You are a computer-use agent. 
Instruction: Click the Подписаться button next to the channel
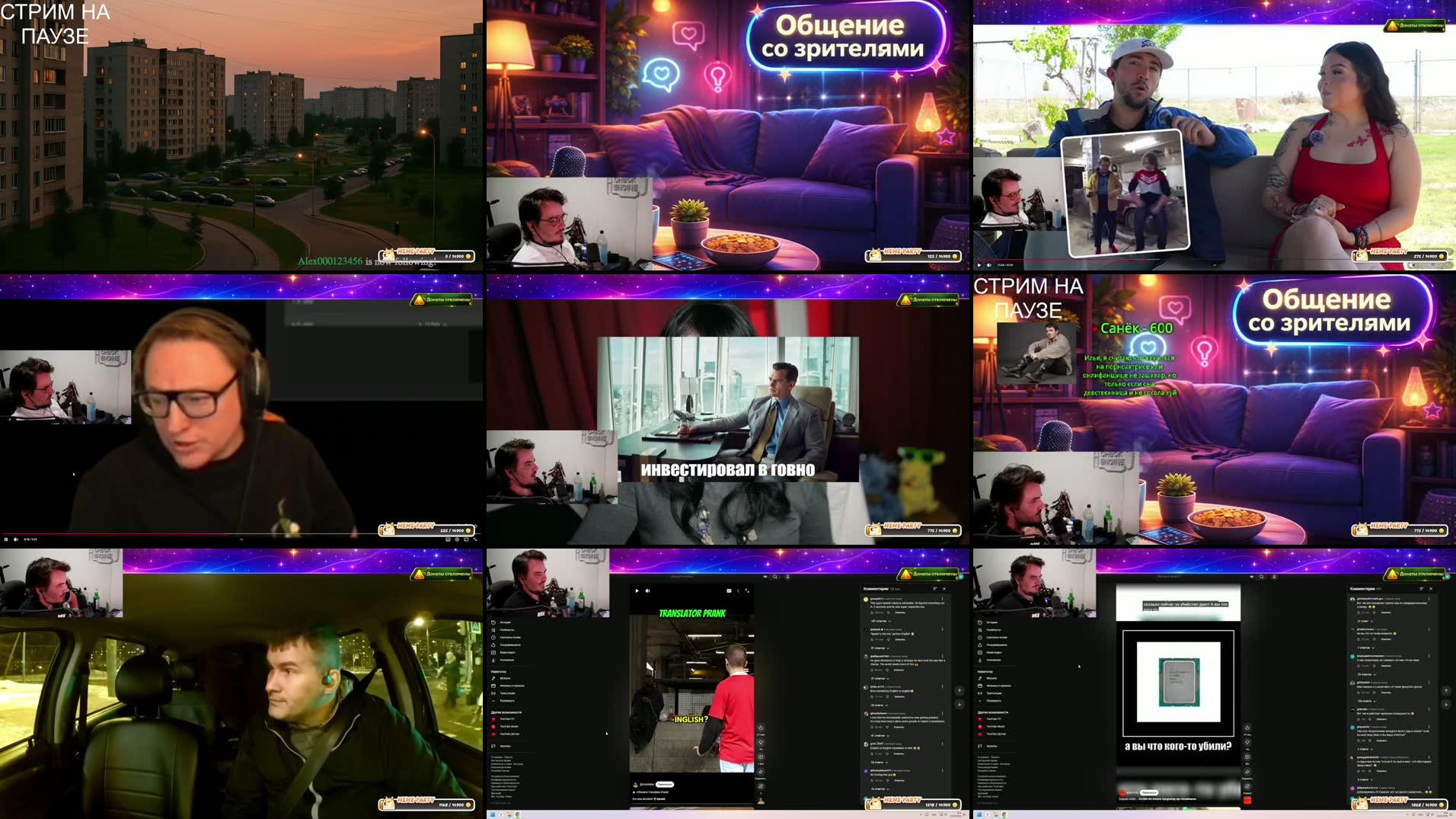(x=666, y=784)
